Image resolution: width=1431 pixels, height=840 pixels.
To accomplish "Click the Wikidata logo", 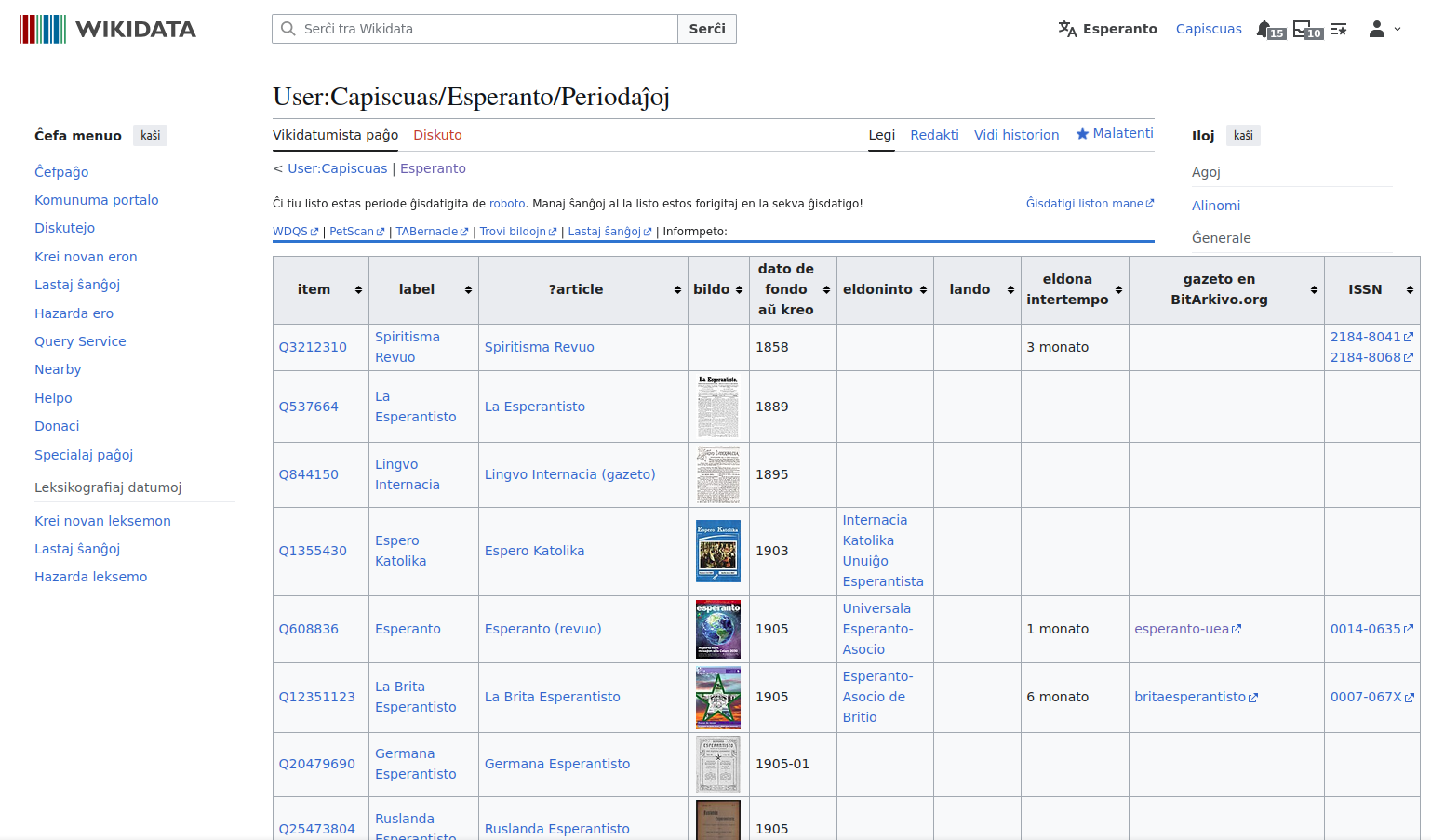I will (x=108, y=29).
